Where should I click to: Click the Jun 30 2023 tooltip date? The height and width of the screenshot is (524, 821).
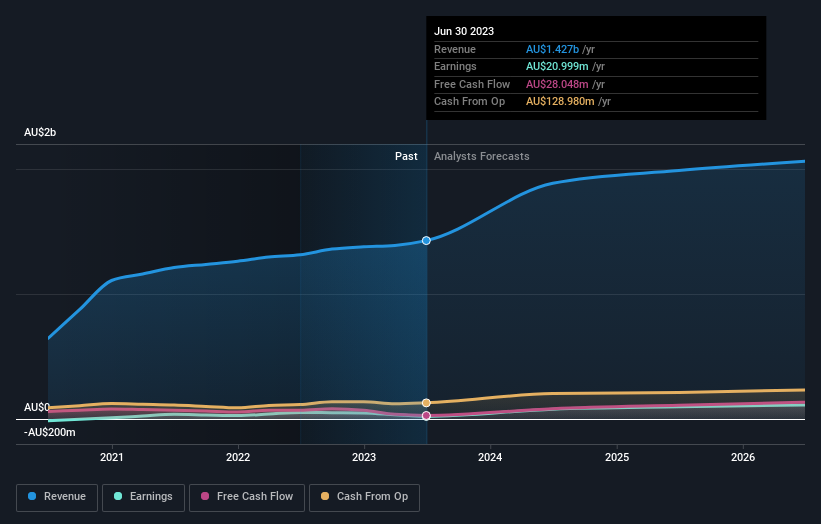point(464,31)
